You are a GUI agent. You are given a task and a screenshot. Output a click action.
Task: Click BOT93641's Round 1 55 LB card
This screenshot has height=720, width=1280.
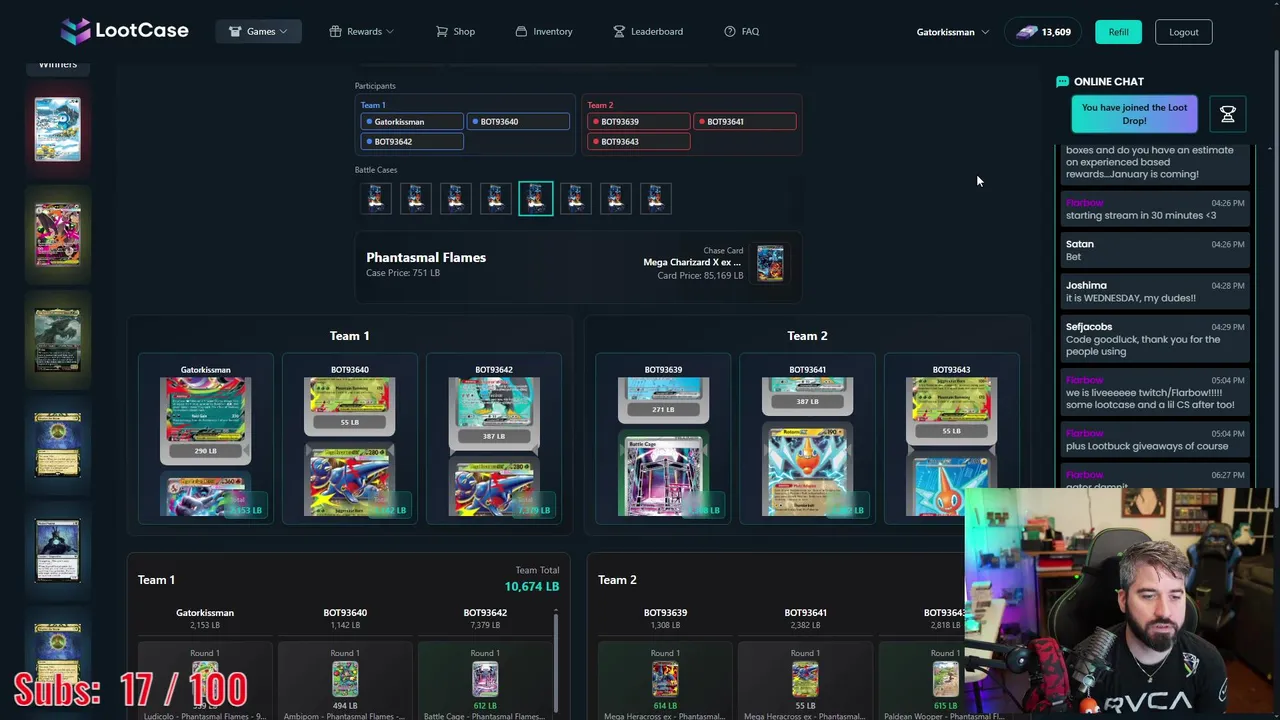click(x=805, y=680)
